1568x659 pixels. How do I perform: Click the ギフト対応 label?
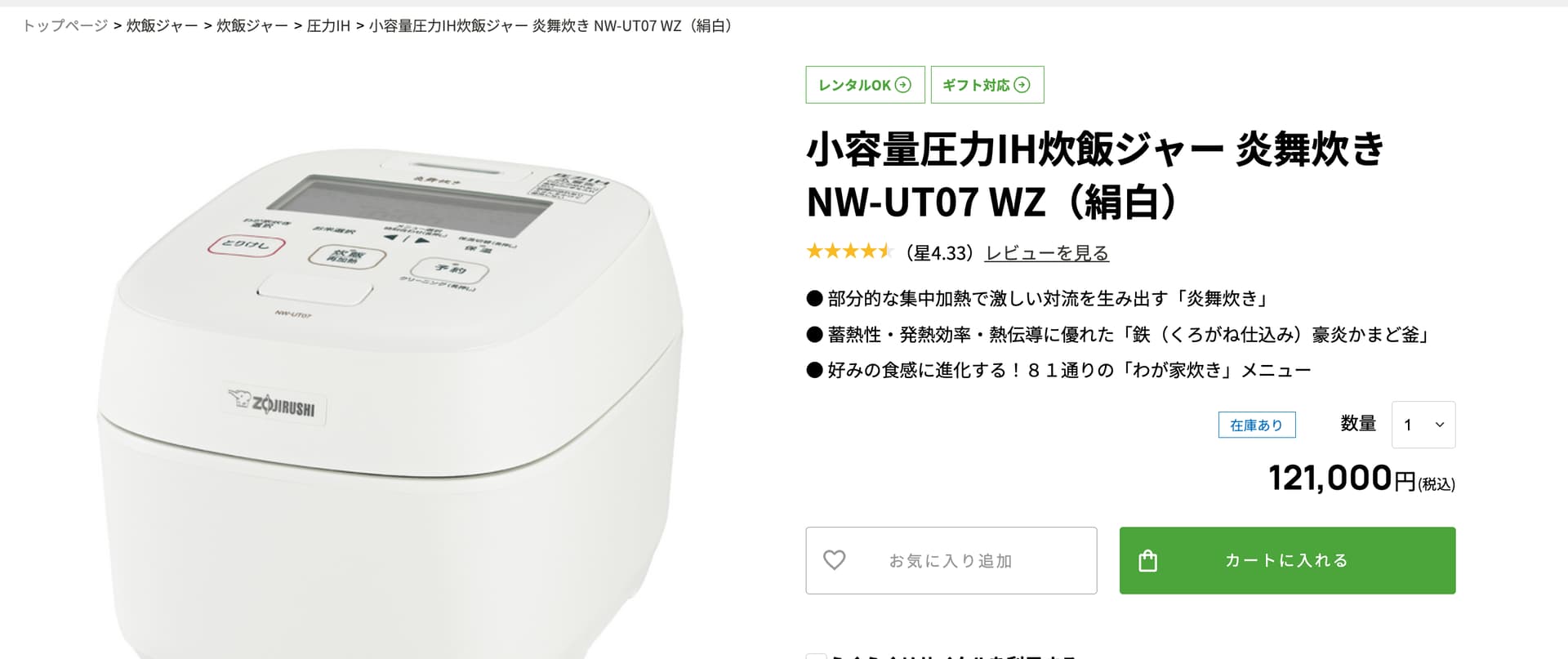[976, 85]
